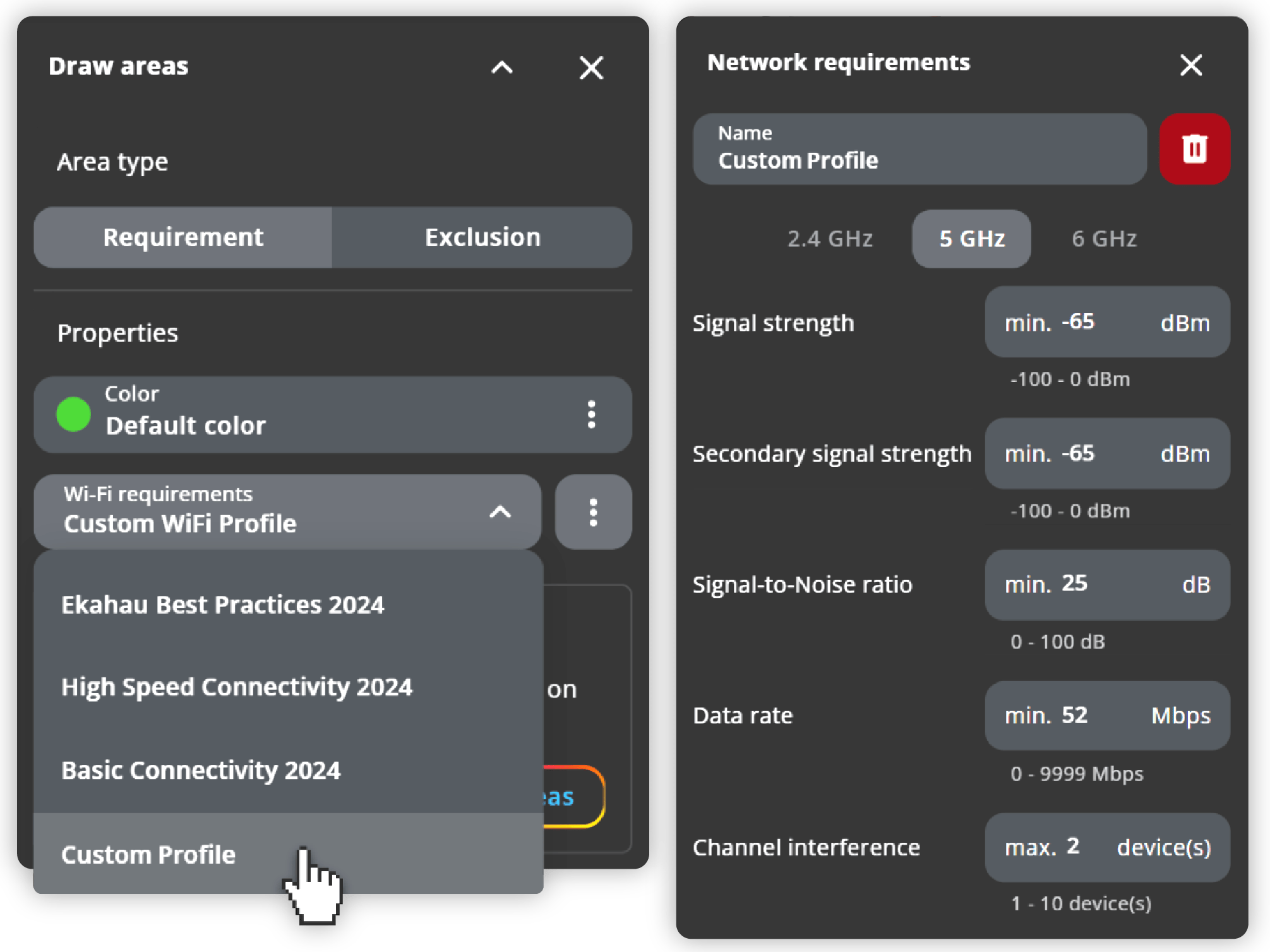Click the '1 - 10 device(s)' range hint

click(x=1081, y=903)
